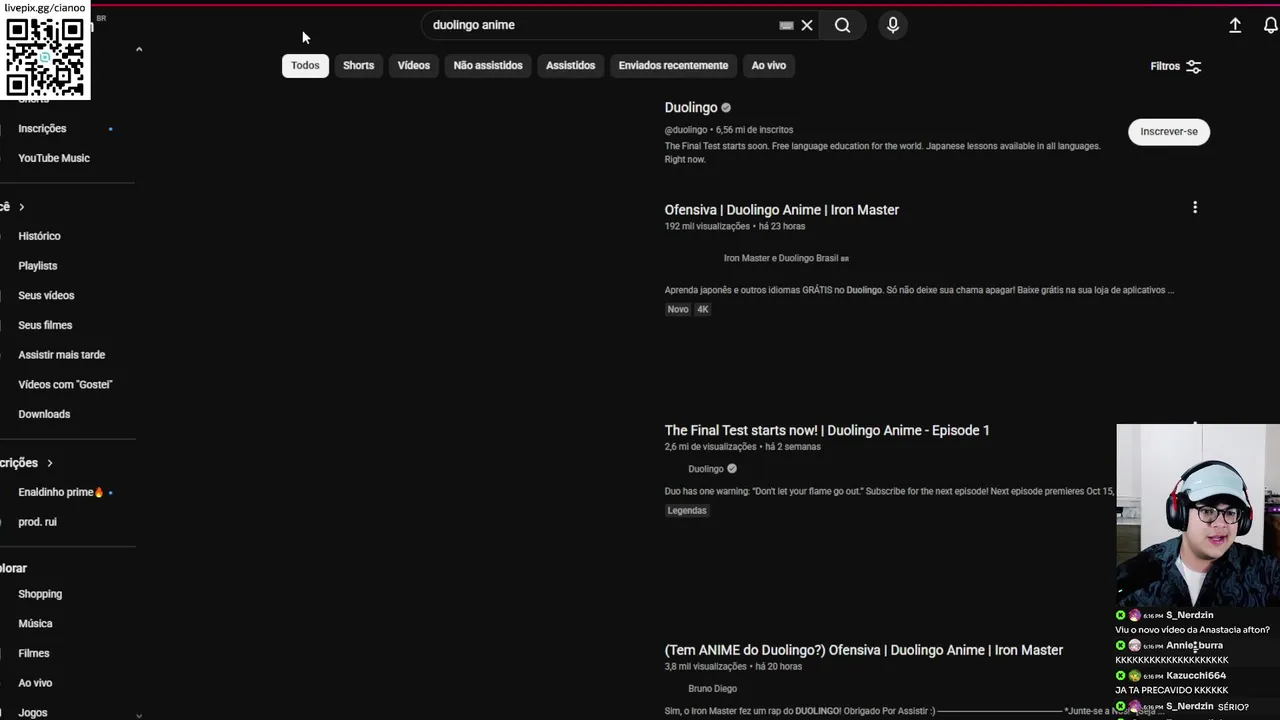Open Ofensiva | Duolingo Anime | Iron Master video
Viewport: 1280px width, 720px height.
click(x=782, y=210)
